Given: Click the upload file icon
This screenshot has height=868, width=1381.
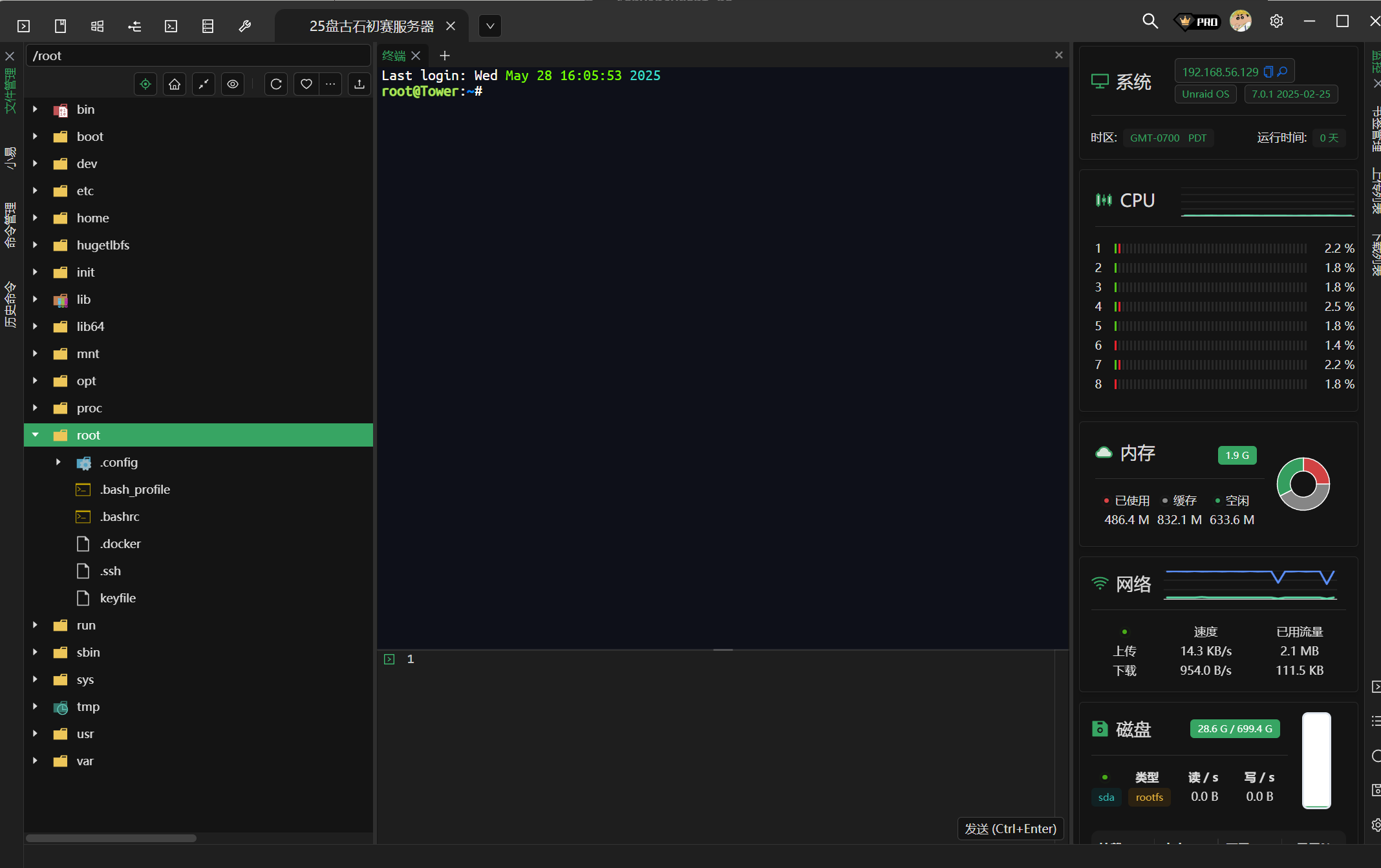Looking at the screenshot, I should [x=359, y=84].
